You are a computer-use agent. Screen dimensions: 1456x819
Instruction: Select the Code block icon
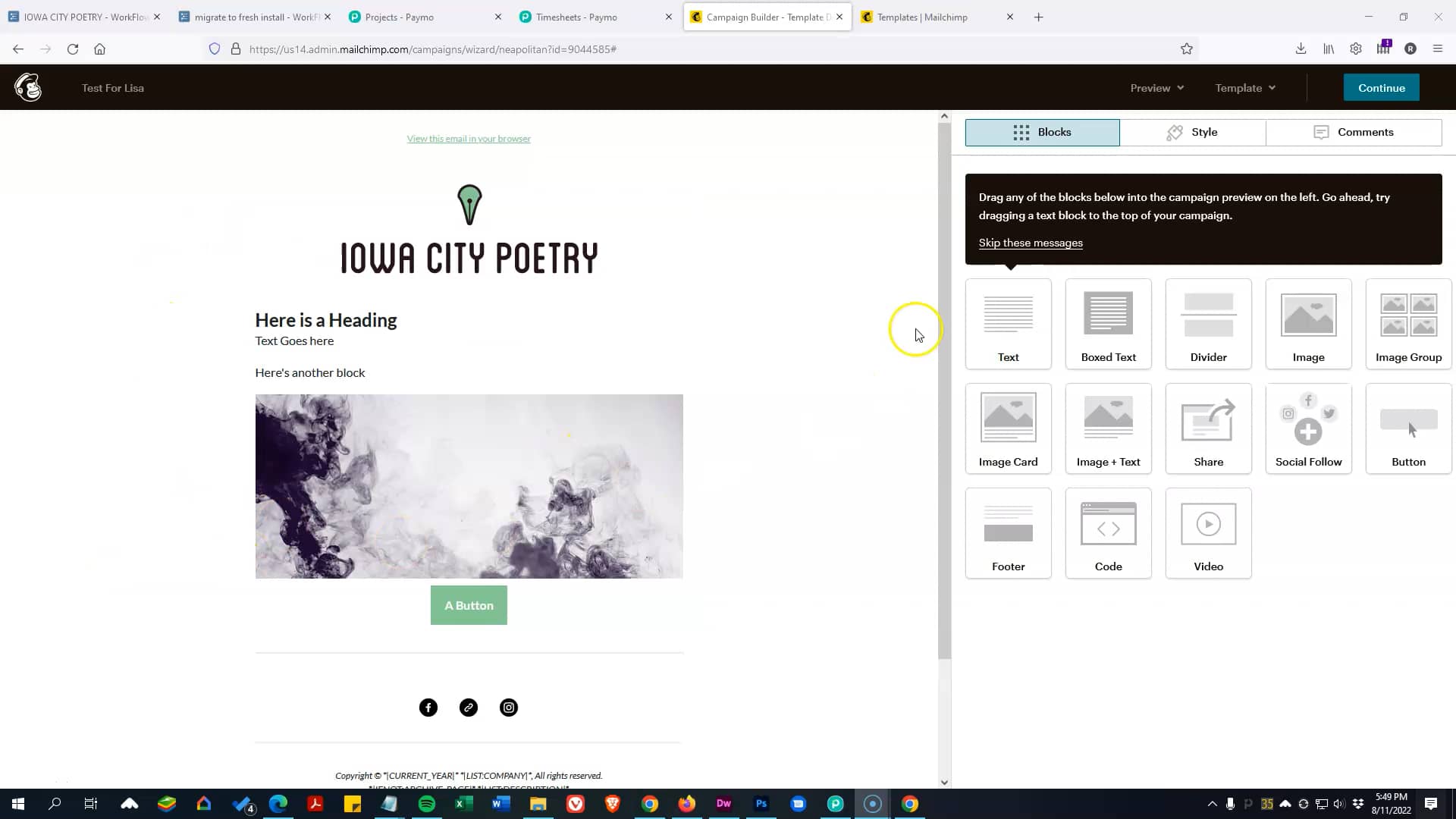(1108, 531)
